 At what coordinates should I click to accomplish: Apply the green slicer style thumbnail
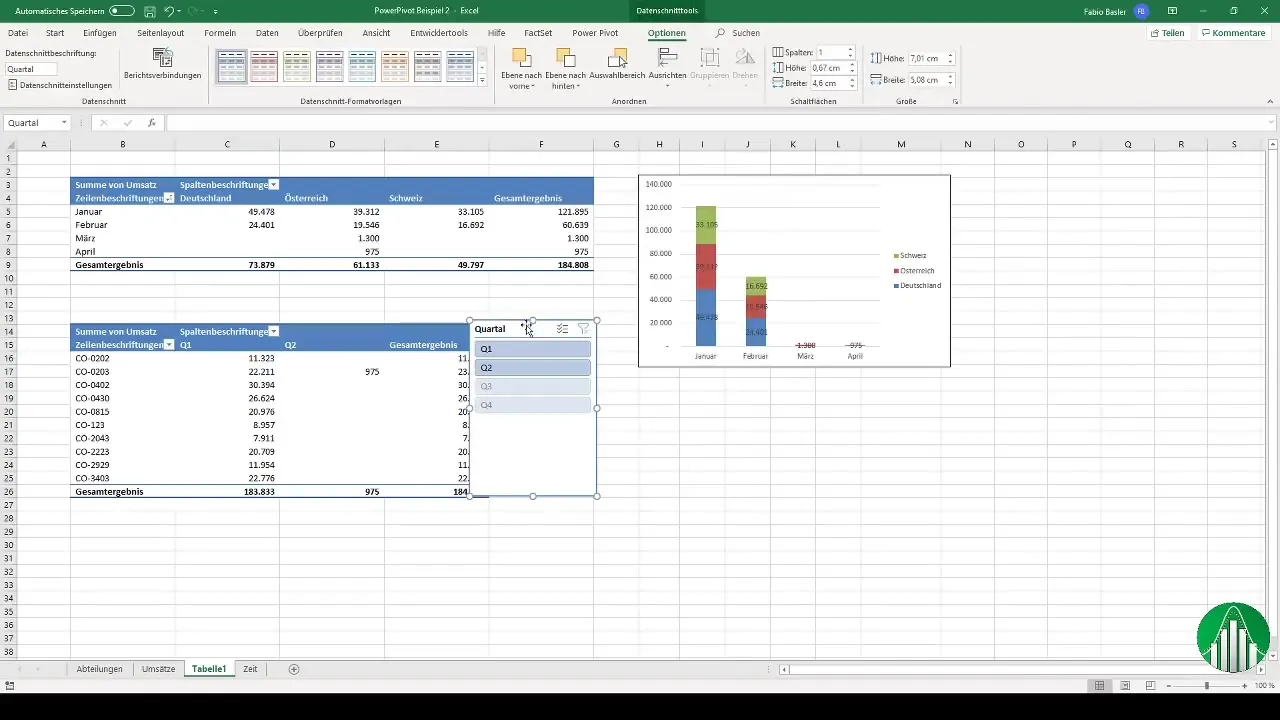click(297, 66)
